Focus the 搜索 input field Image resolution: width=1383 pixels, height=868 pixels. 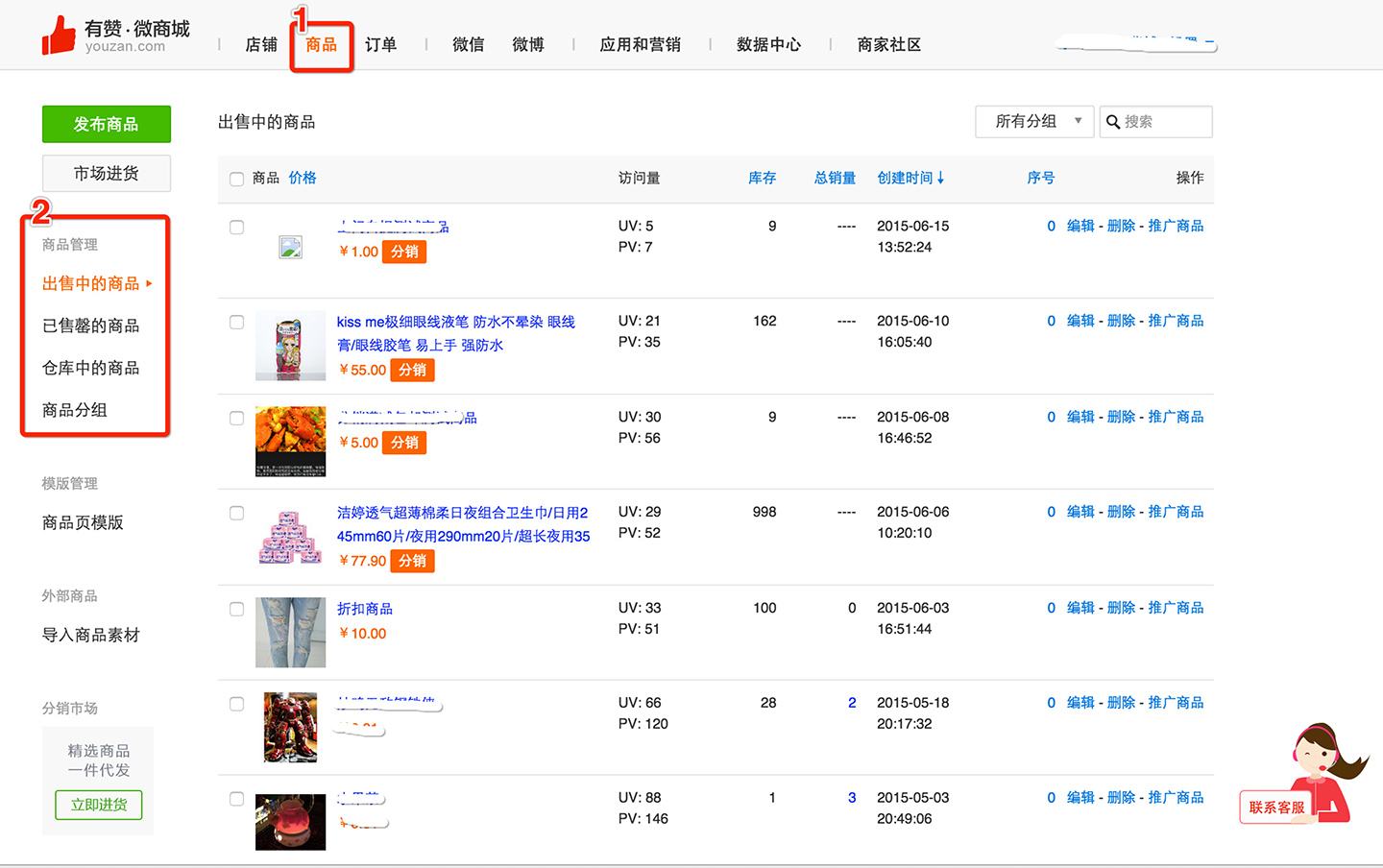[x=1165, y=122]
